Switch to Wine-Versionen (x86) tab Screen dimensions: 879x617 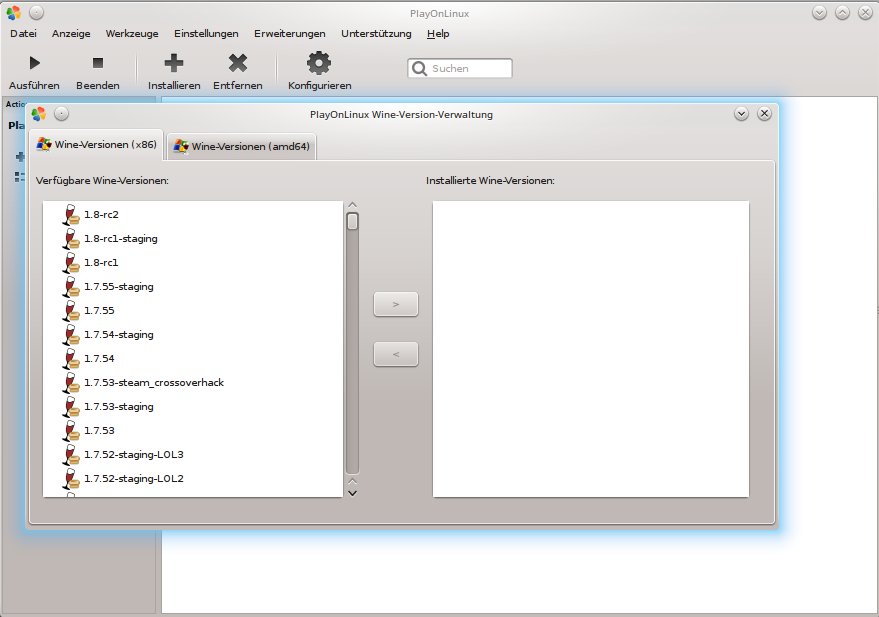coord(96,145)
